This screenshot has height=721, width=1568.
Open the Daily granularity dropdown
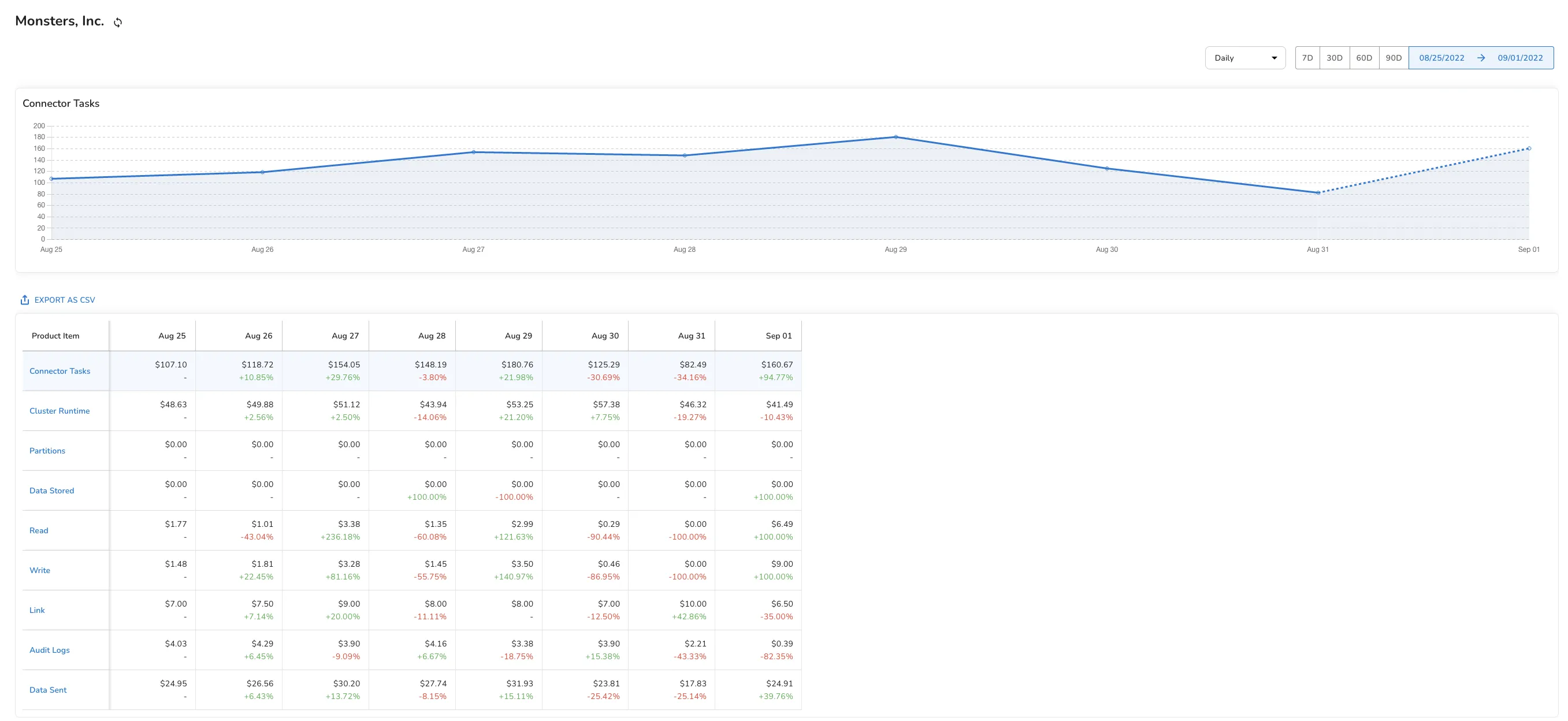tap(1245, 58)
